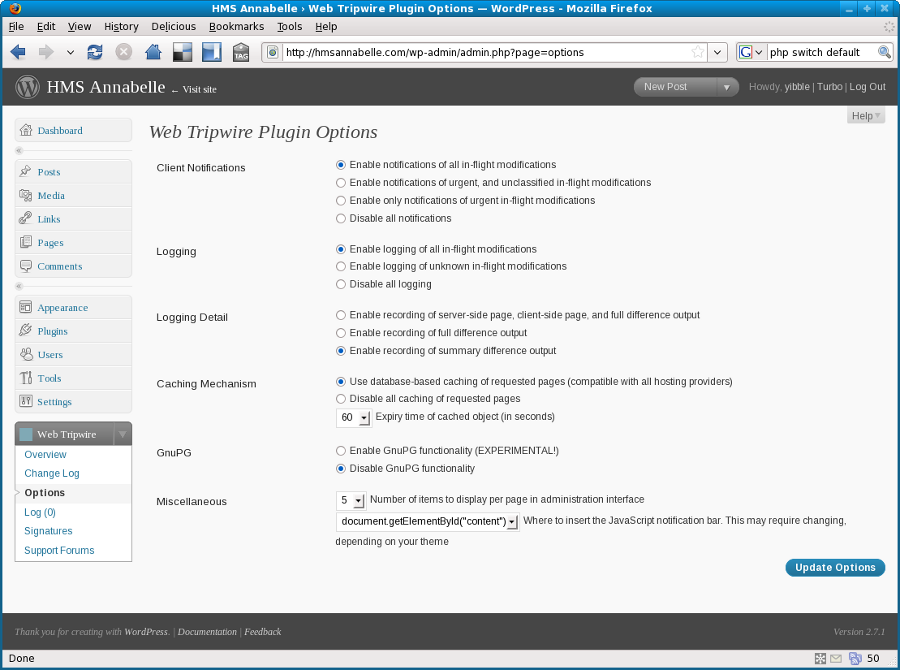Image resolution: width=900 pixels, height=670 pixels.
Task: Open the Change Log link
Action: pyautogui.click(x=52, y=473)
